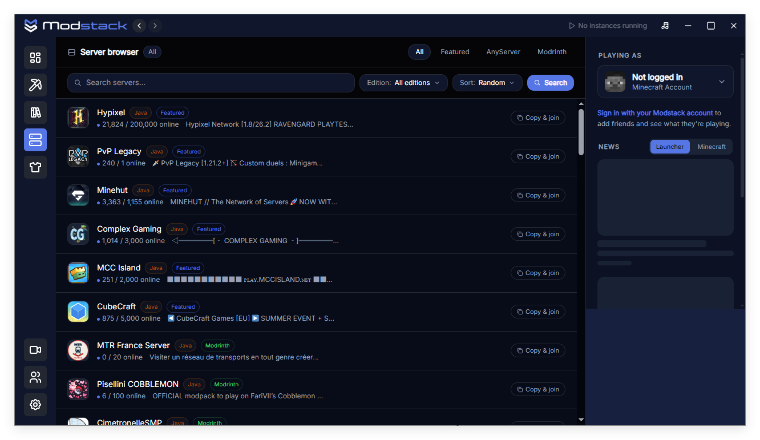Image resolution: width=760 pixels, height=440 pixels.
Task: Click the Not logged in avatar
Action: point(615,82)
